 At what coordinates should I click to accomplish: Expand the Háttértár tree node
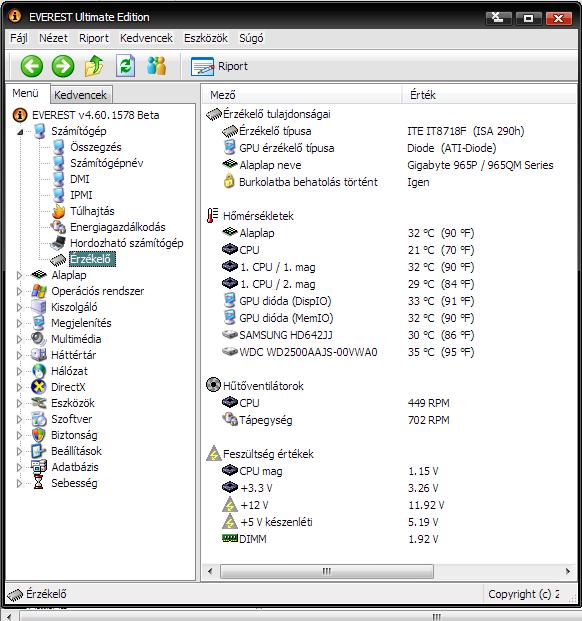pos(19,355)
